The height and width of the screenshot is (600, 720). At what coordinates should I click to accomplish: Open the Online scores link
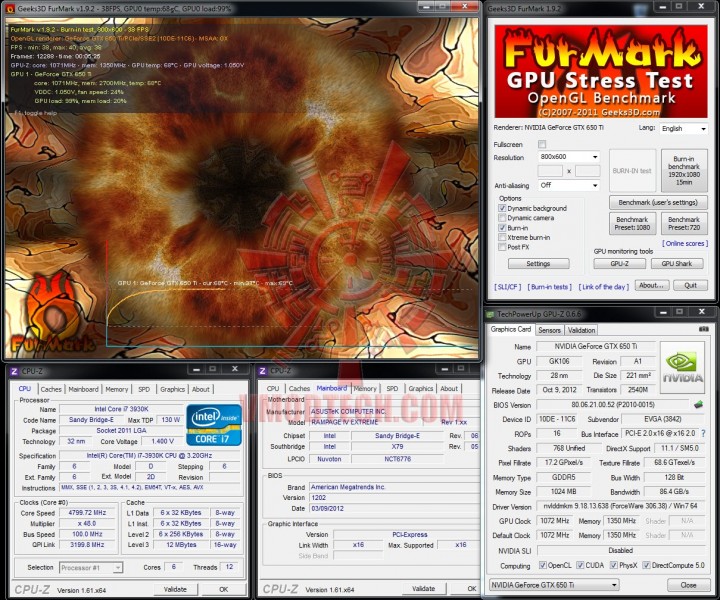tap(685, 243)
